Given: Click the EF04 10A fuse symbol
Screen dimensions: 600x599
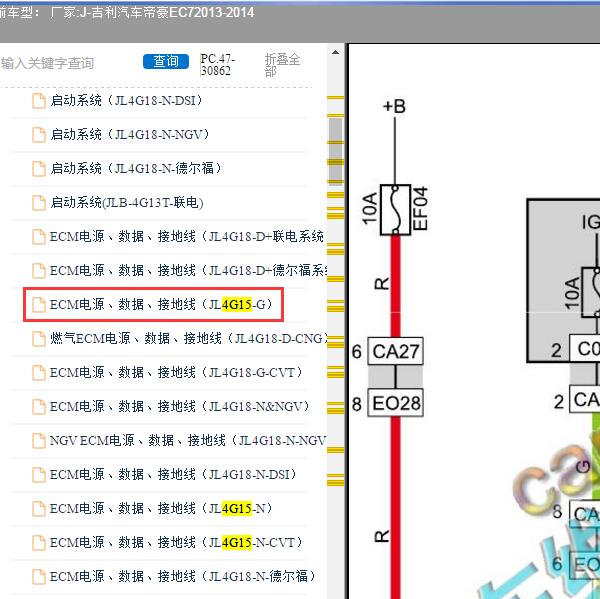Looking at the screenshot, I should point(395,210).
